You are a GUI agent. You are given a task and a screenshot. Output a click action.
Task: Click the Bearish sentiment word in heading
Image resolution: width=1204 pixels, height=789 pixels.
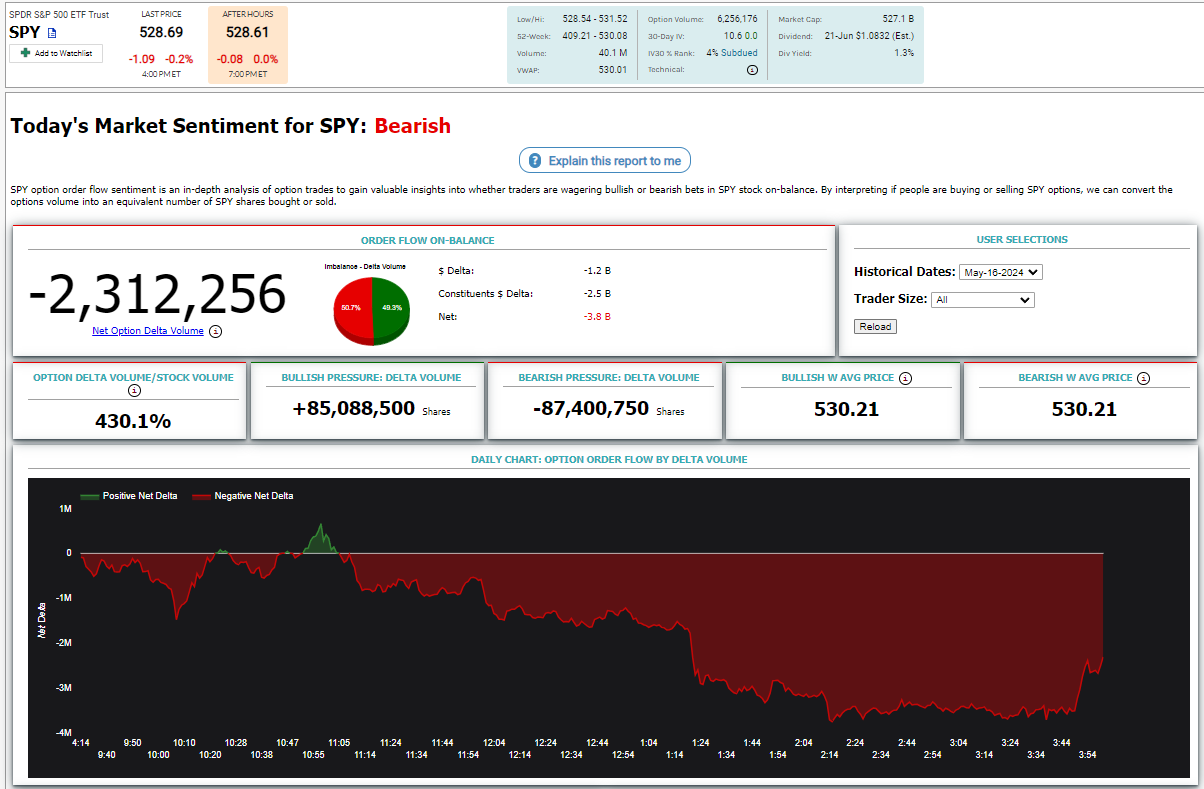coord(413,126)
